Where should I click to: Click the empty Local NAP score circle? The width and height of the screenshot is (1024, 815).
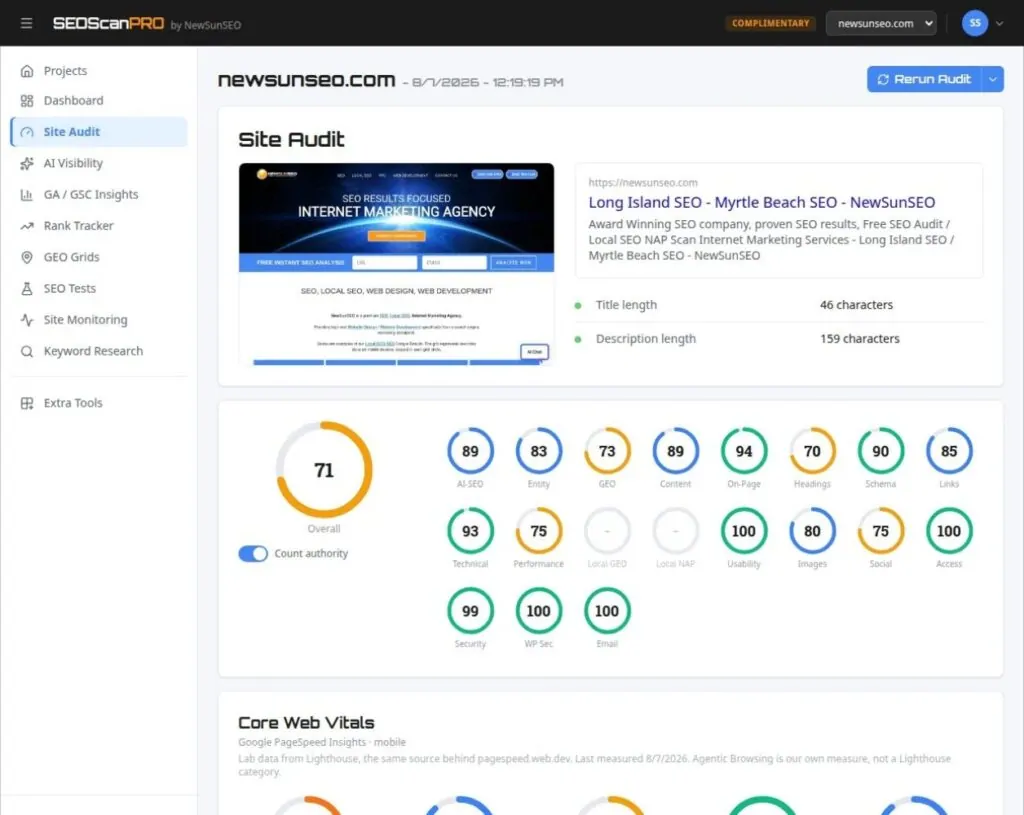(675, 531)
